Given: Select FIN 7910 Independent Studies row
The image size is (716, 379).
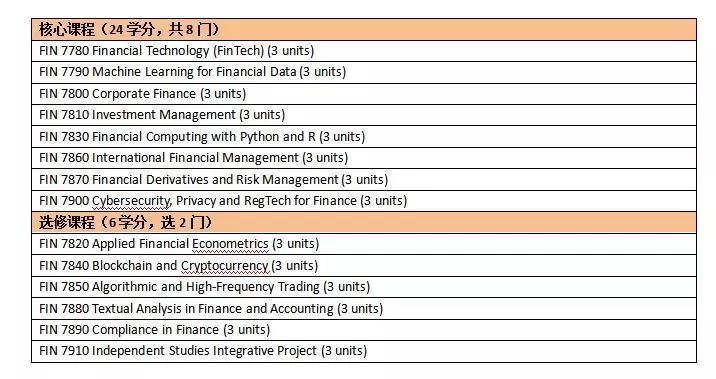Looking at the screenshot, I should (364, 351).
